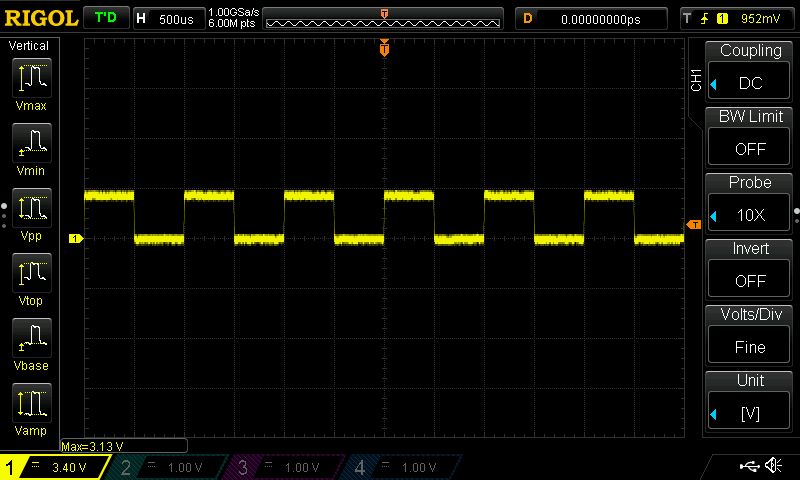Select channel 4 tab
This screenshot has width=800, height=480.
[403, 467]
